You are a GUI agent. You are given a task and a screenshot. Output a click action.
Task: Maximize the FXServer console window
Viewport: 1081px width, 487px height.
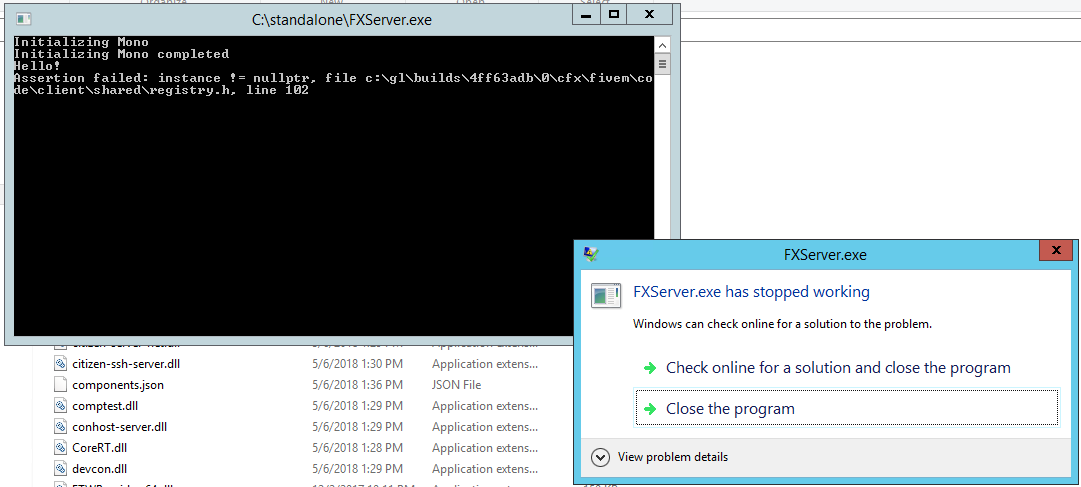tap(614, 14)
